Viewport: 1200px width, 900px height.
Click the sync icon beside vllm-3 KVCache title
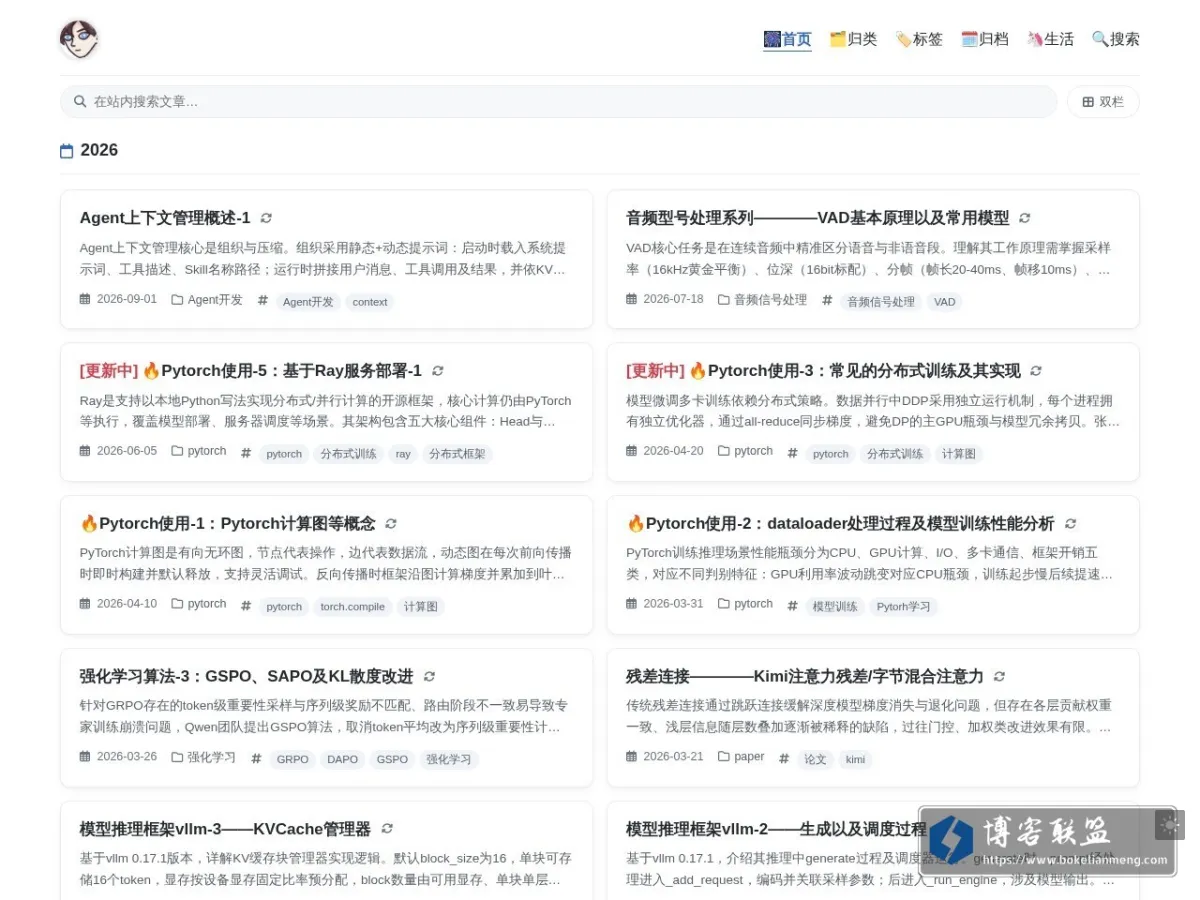pyautogui.click(x=387, y=829)
